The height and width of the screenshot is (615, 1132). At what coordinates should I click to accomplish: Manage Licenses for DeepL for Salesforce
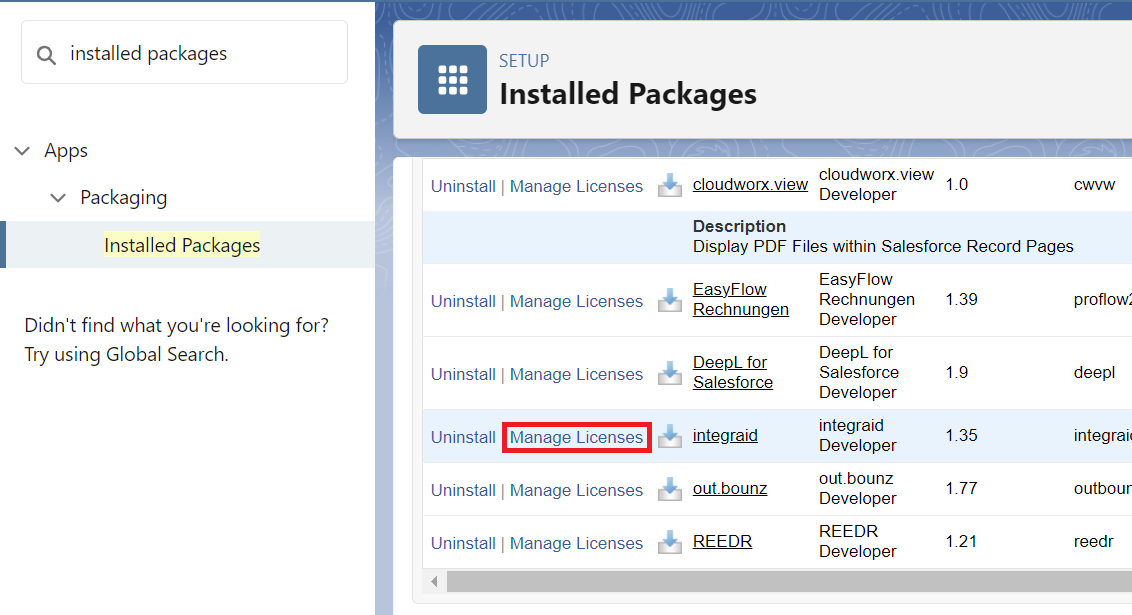[x=576, y=374]
